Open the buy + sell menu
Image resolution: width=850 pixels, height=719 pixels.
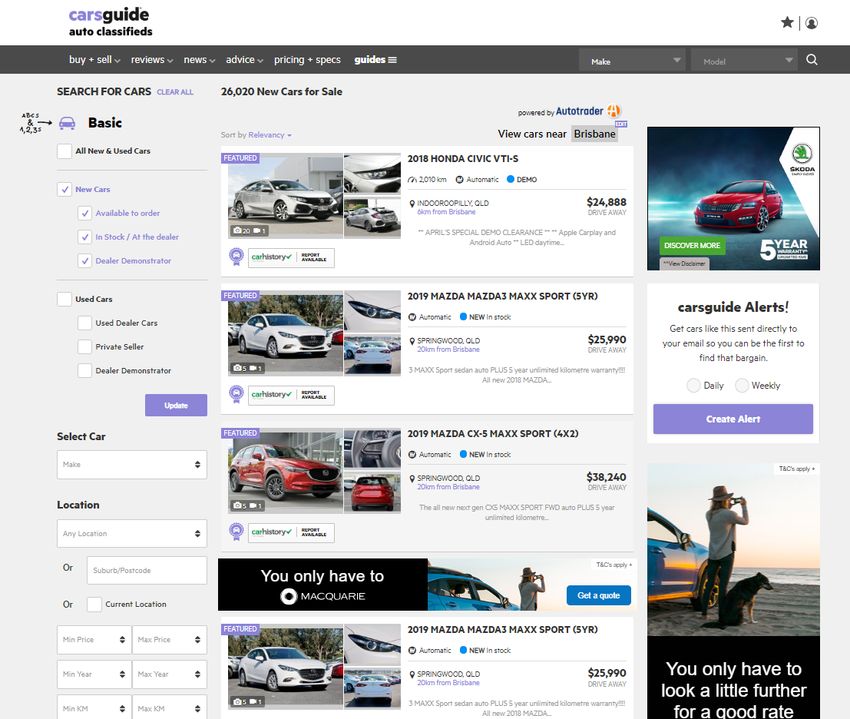(x=94, y=60)
